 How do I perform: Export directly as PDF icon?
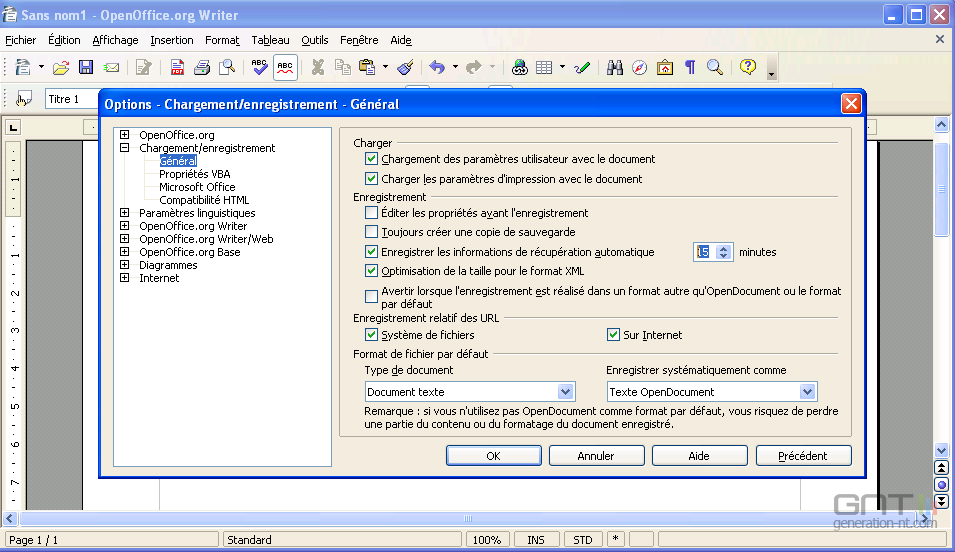coord(177,67)
